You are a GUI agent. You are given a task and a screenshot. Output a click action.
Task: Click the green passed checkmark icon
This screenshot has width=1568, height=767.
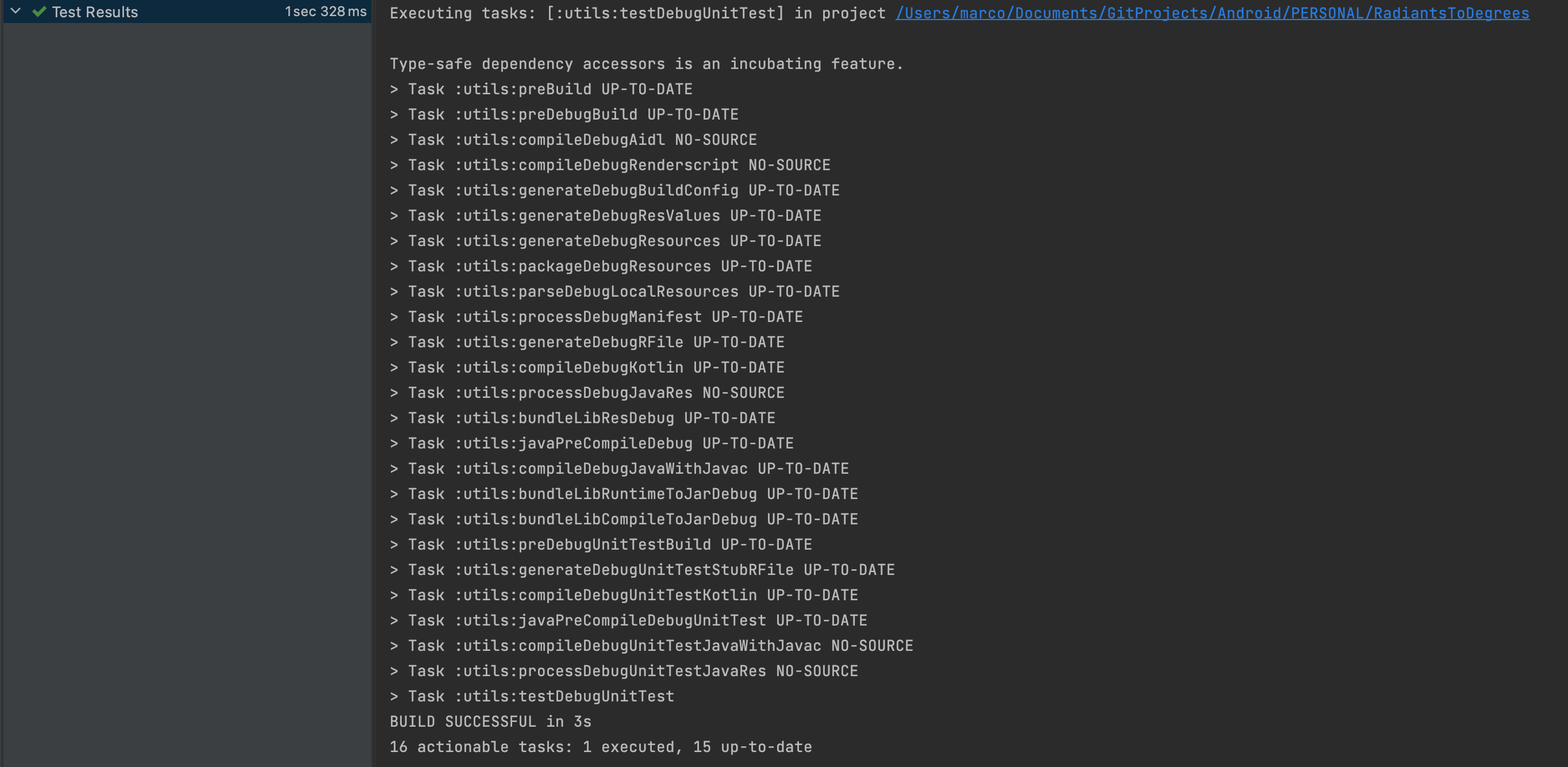[40, 11]
